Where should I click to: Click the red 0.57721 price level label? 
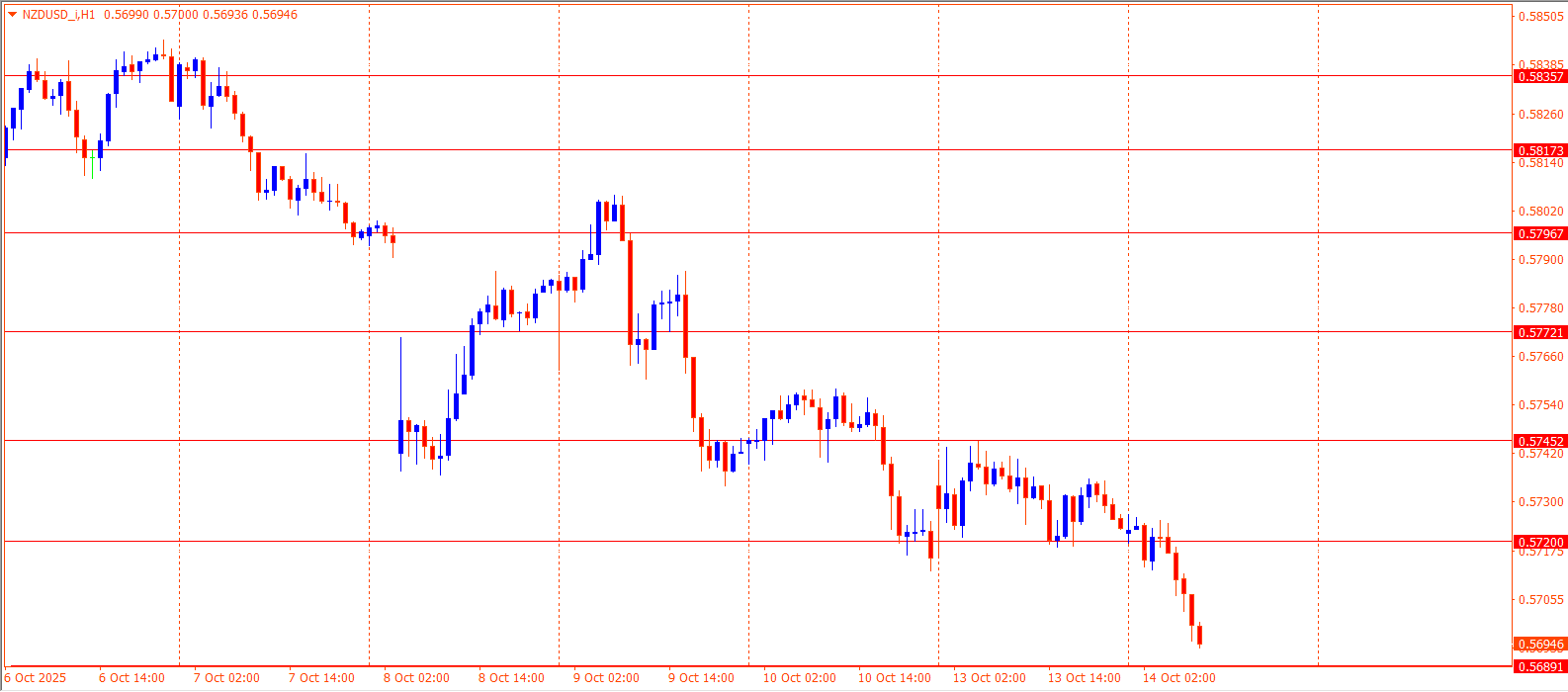pyautogui.click(x=1540, y=332)
